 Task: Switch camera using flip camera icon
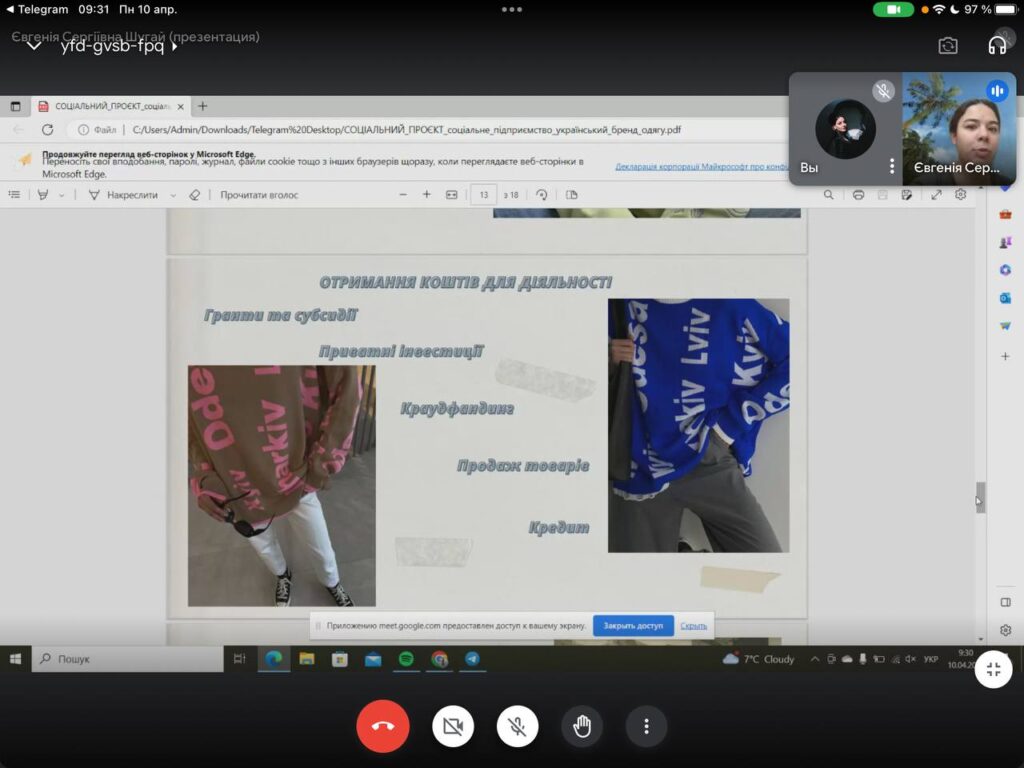click(x=947, y=45)
